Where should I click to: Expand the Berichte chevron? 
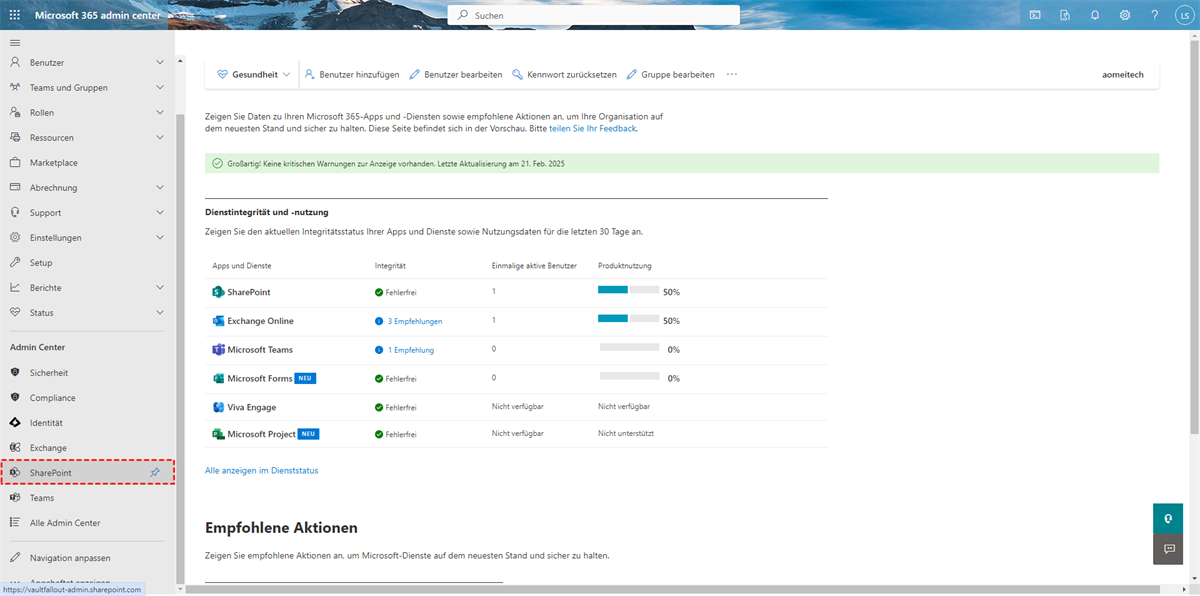160,288
